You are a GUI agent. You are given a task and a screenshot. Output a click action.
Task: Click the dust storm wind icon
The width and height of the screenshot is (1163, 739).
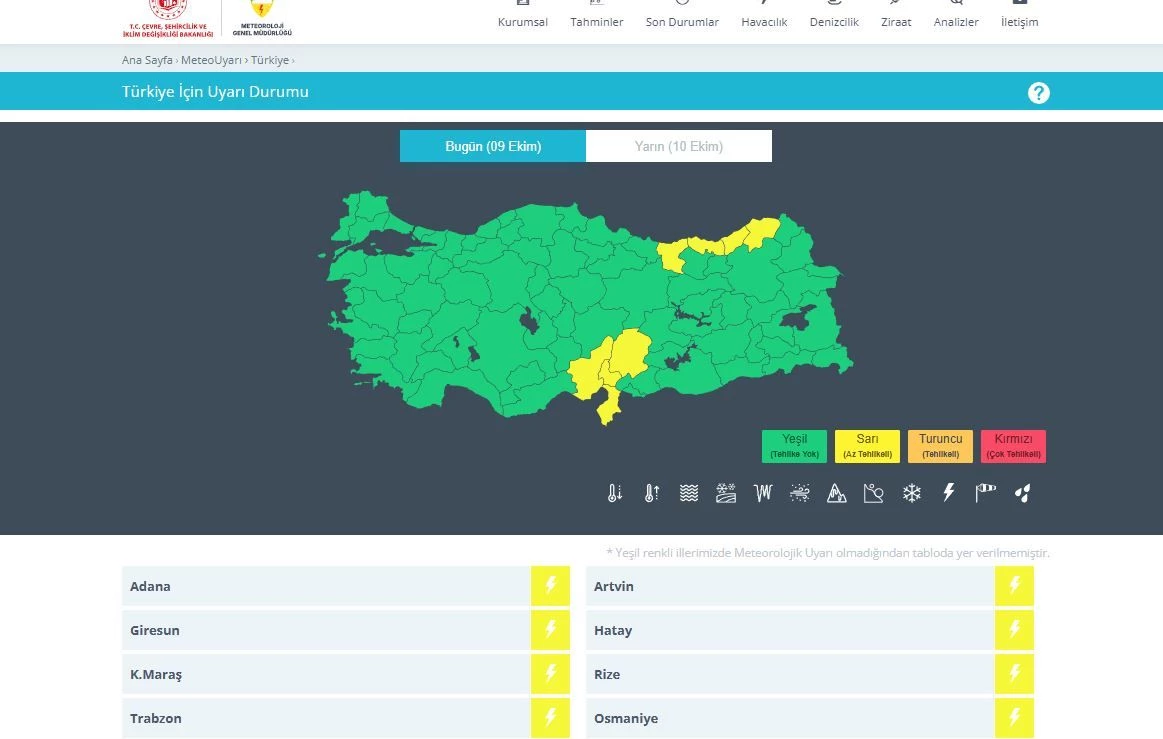tap(800, 493)
